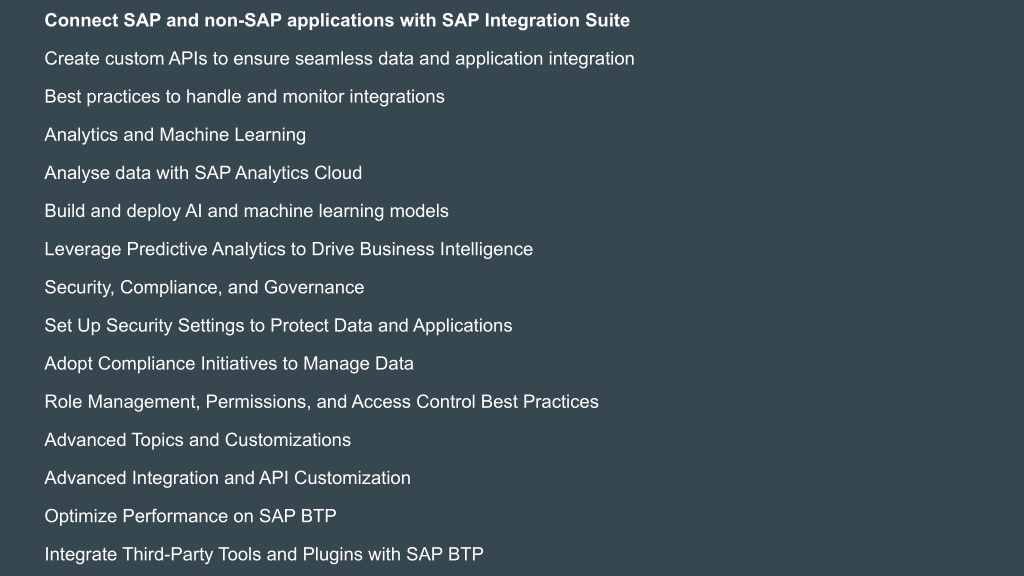Click 'Analyse data with SAP Analytics Cloud'
Viewport: 1024px width, 576px height.
pos(203,173)
